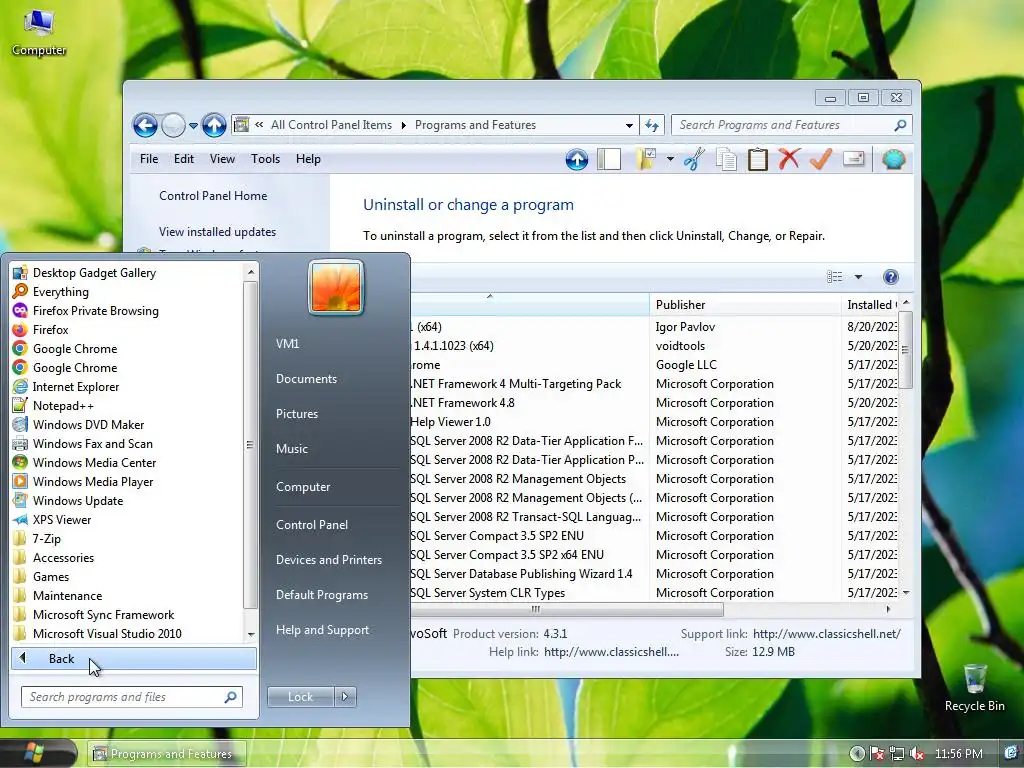Screen dimensions: 1024x768
Task: Click the Action Center flag tray icon
Action: pyautogui.click(x=877, y=754)
